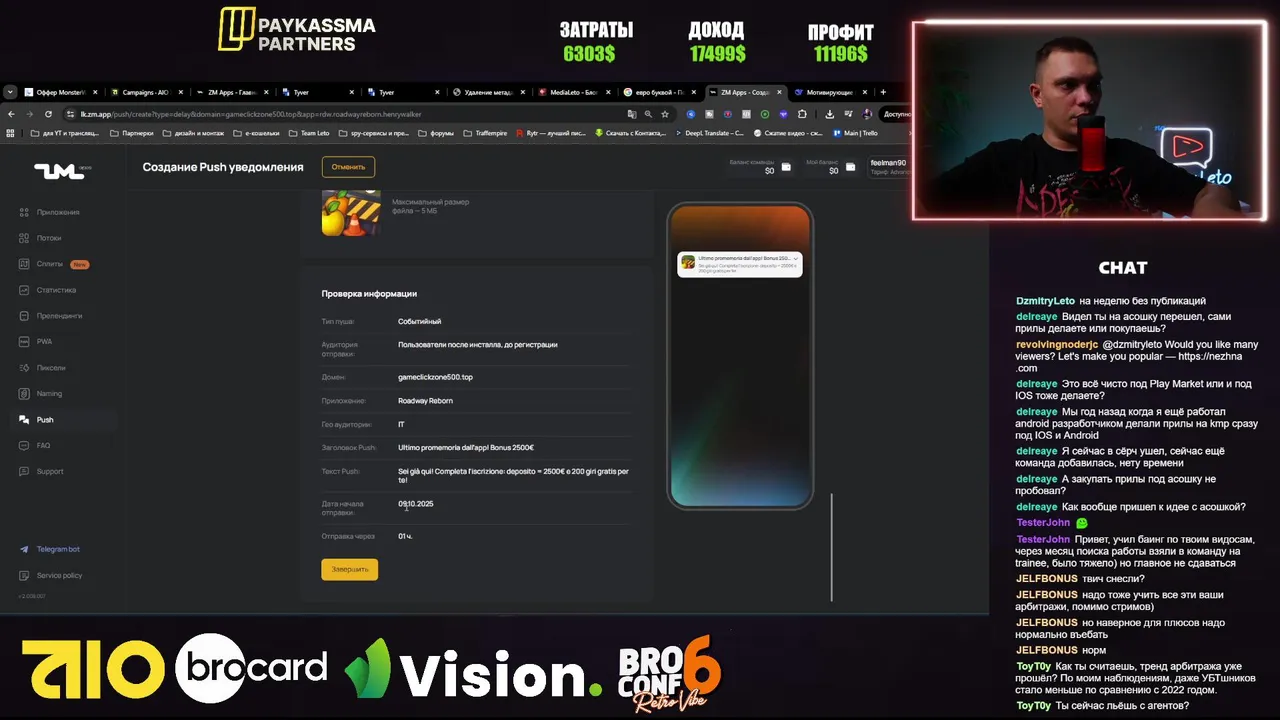Open a new browser tab

[x=882, y=92]
